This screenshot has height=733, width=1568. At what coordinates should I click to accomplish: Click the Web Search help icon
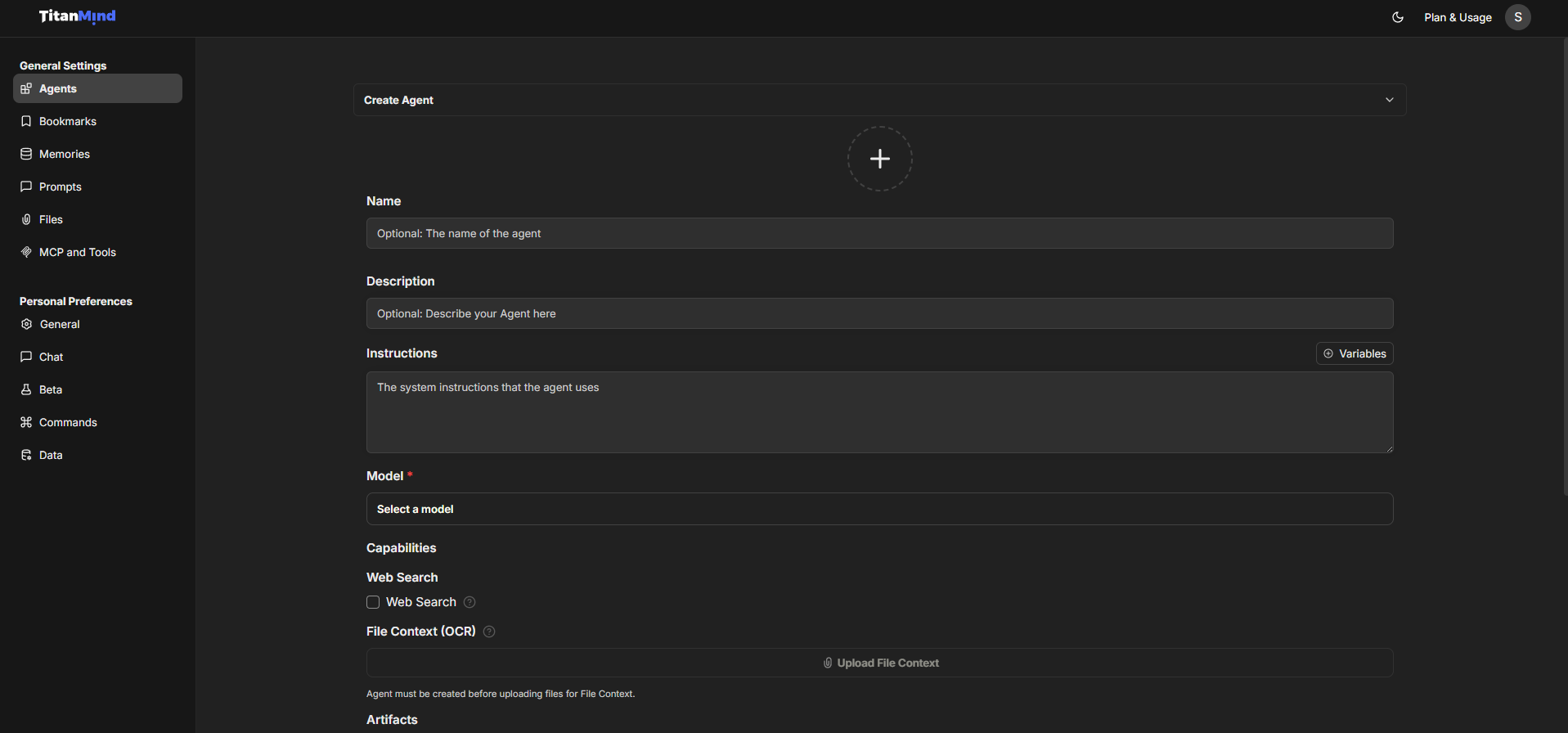470,602
